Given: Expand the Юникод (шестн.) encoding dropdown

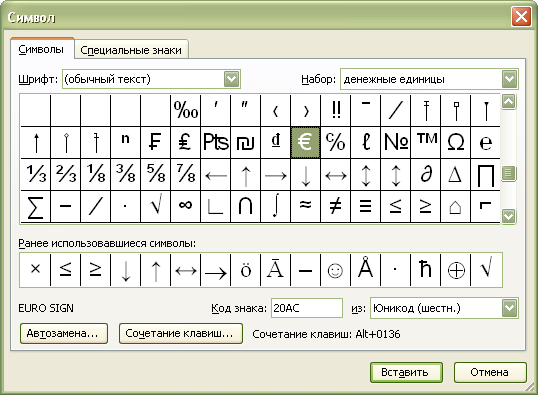Looking at the screenshot, I should pyautogui.click(x=510, y=308).
